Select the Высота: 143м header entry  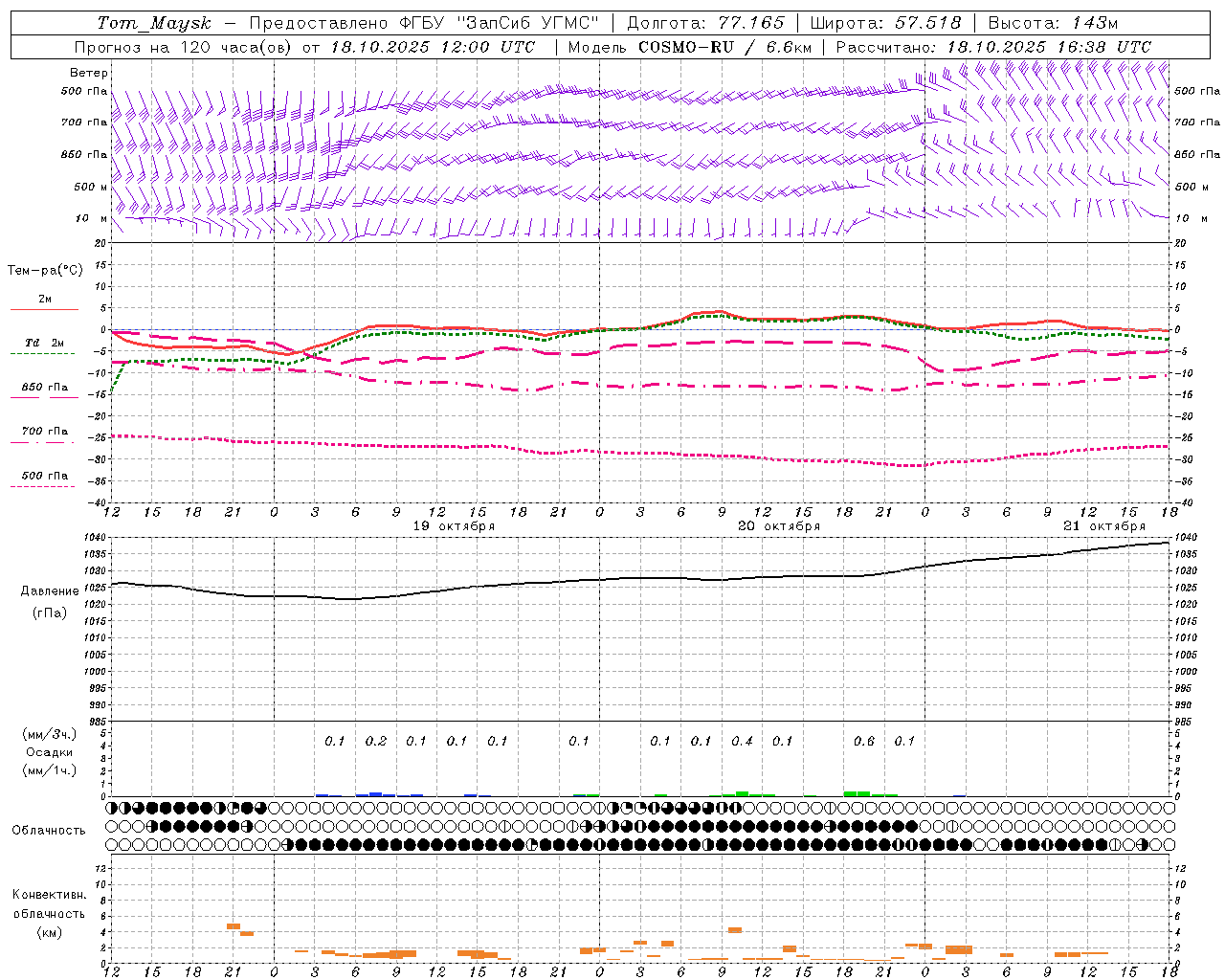1053,23
